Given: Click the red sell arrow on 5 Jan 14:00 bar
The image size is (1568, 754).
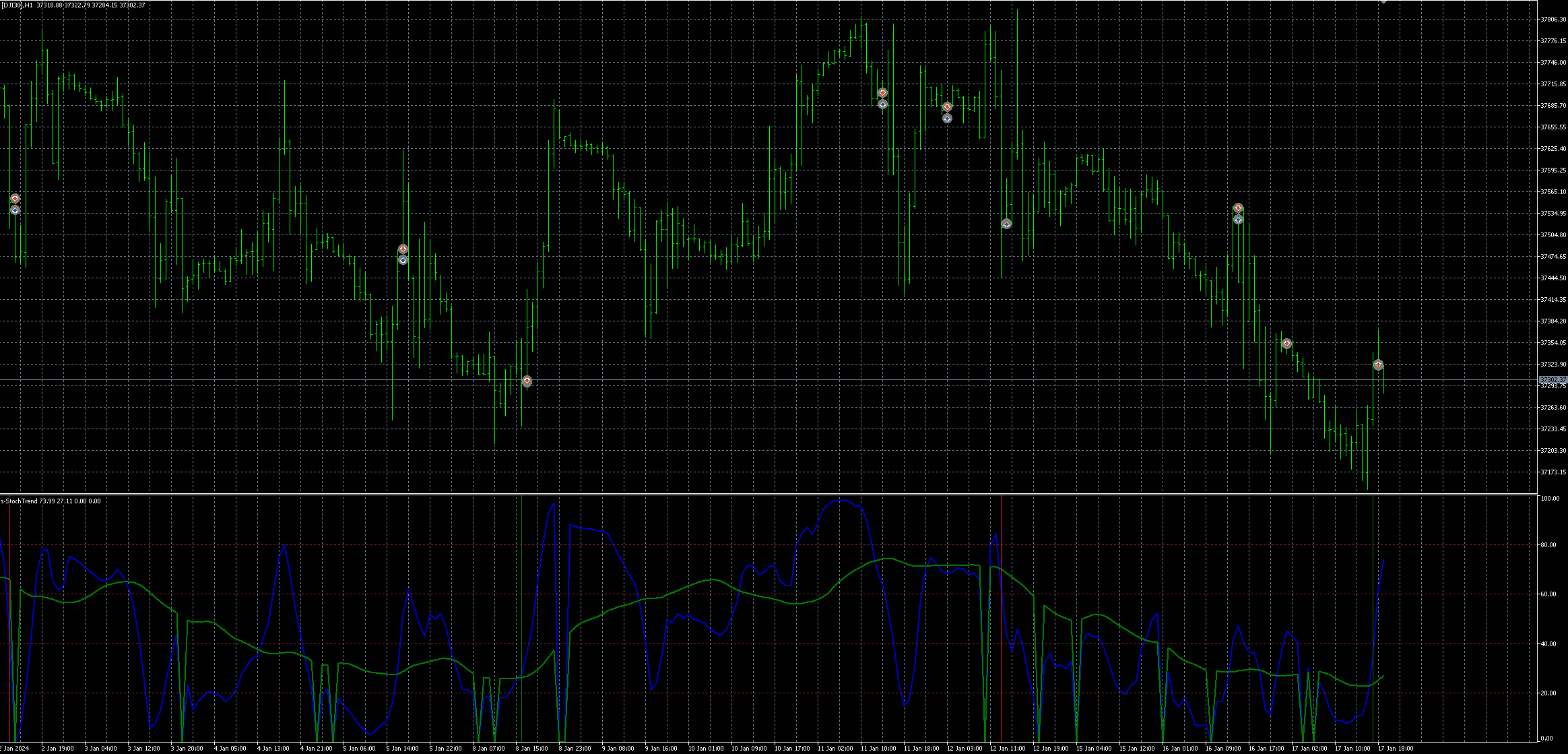Looking at the screenshot, I should [403, 249].
